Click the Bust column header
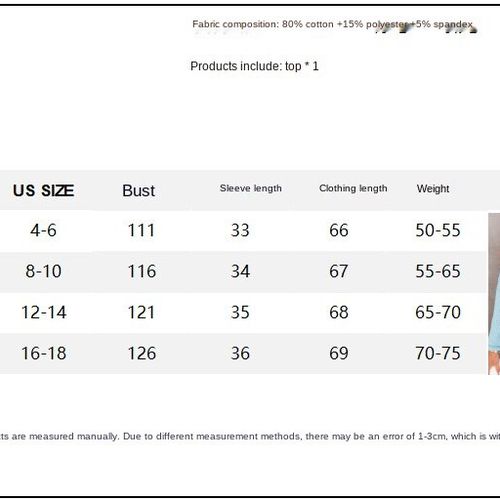 click(x=138, y=191)
